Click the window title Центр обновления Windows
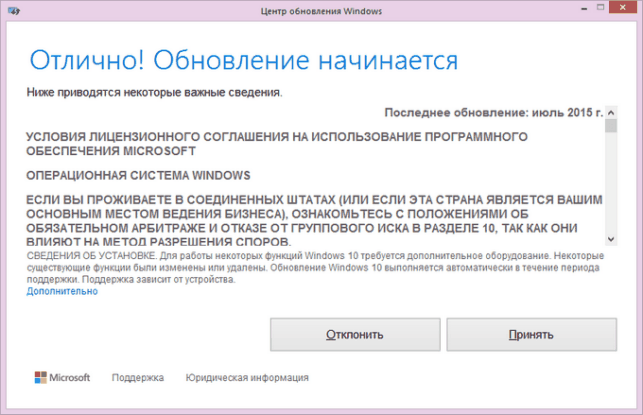The image size is (643, 415). (x=321, y=11)
